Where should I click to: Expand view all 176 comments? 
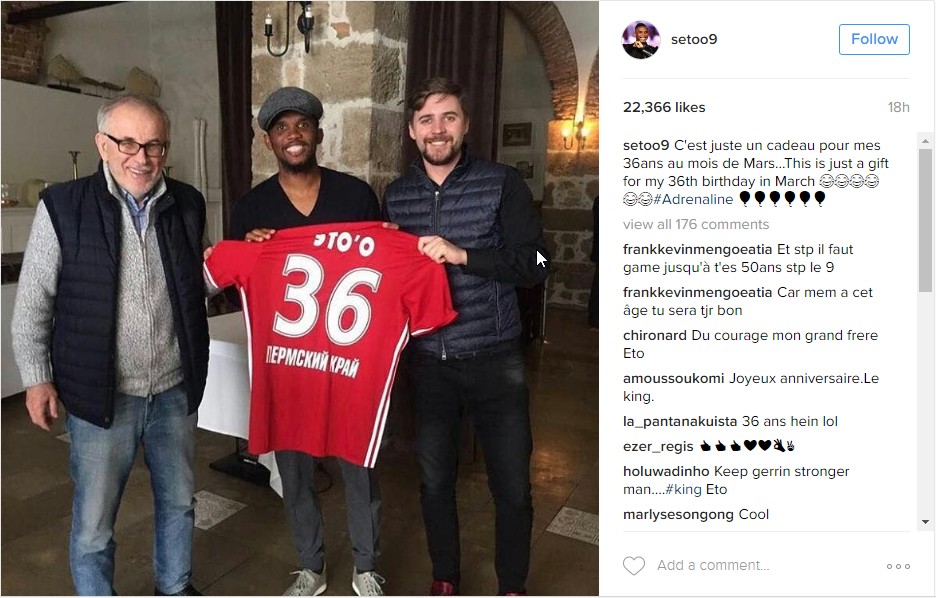pyautogui.click(x=696, y=224)
